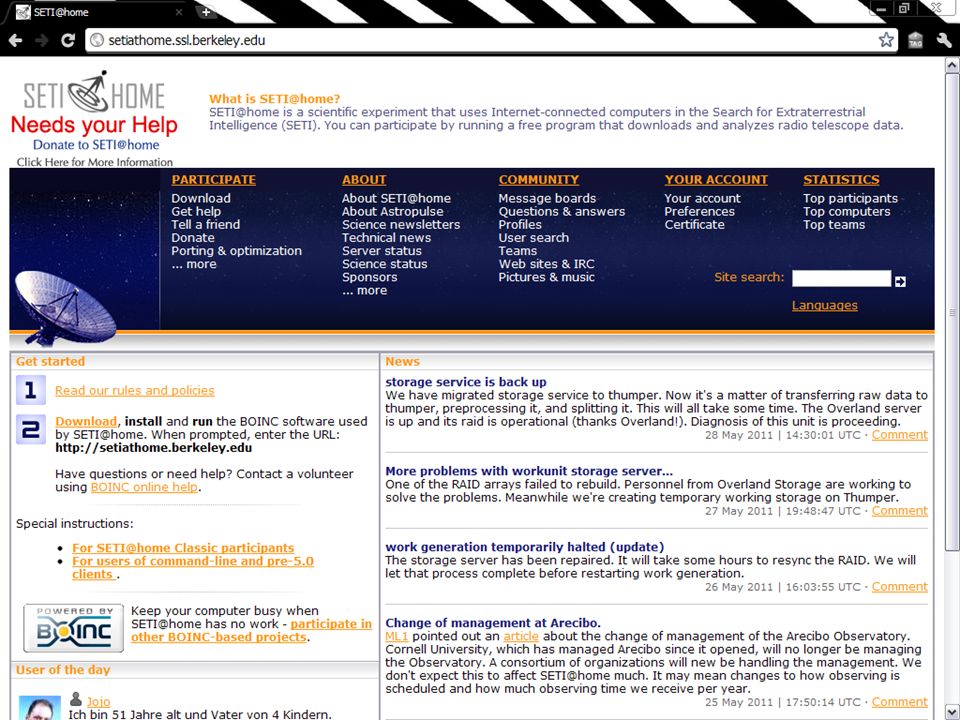The width and height of the screenshot is (960, 720).
Task: Click Profiles link
Action: (520, 225)
